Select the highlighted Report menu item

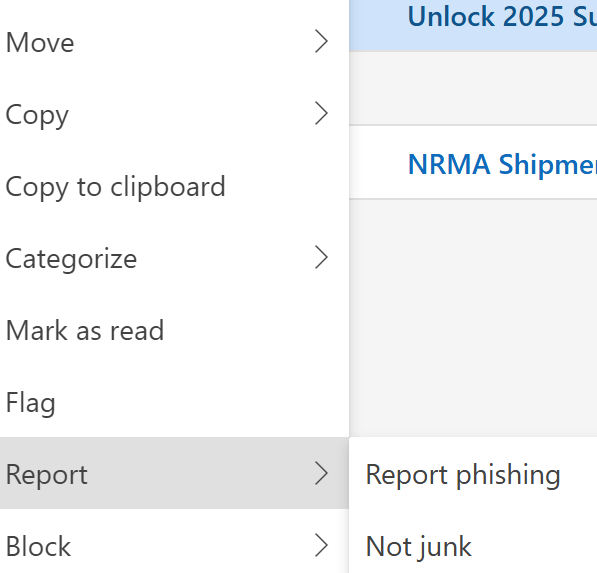[x=174, y=473]
